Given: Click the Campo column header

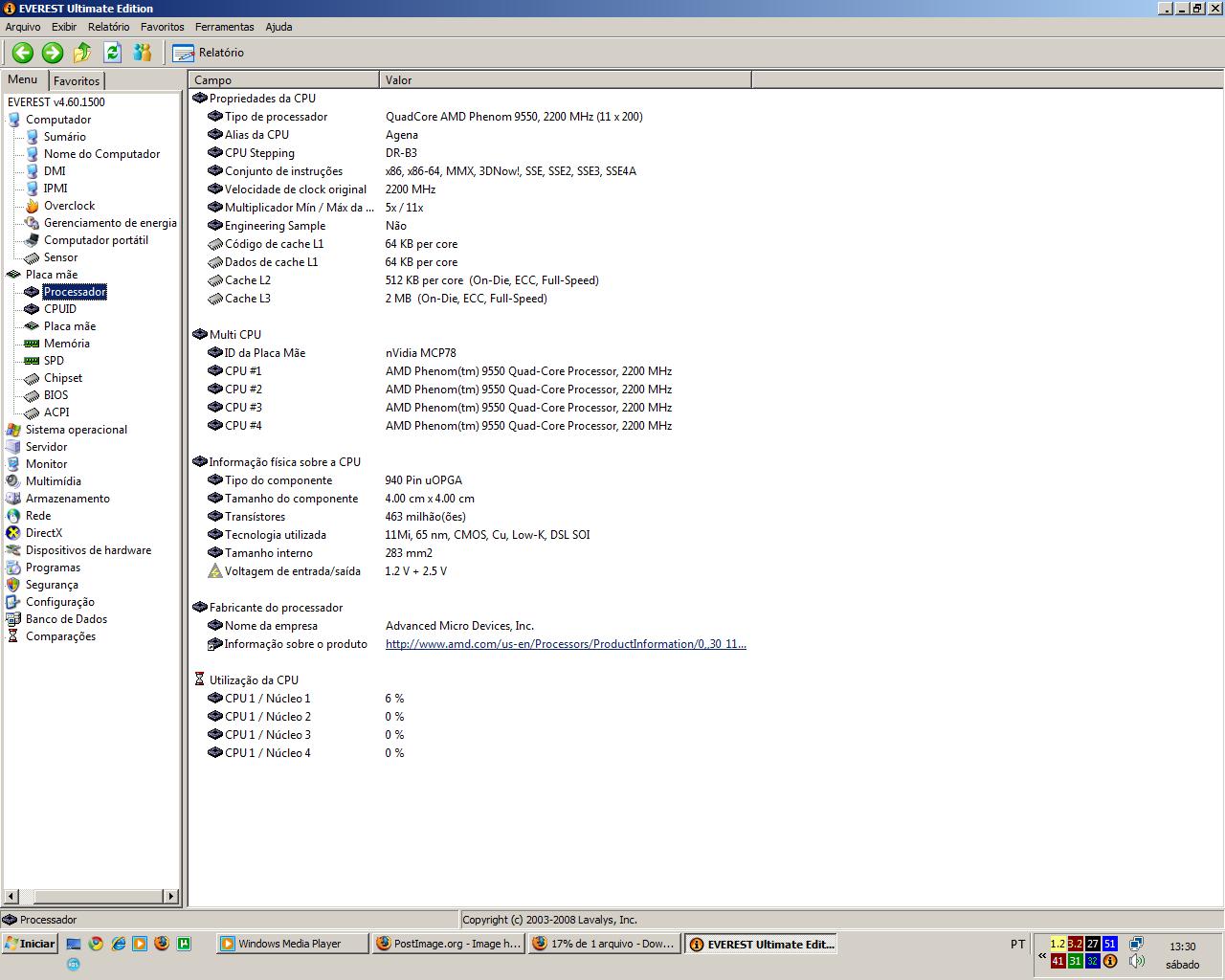Looking at the screenshot, I should tap(283, 80).
